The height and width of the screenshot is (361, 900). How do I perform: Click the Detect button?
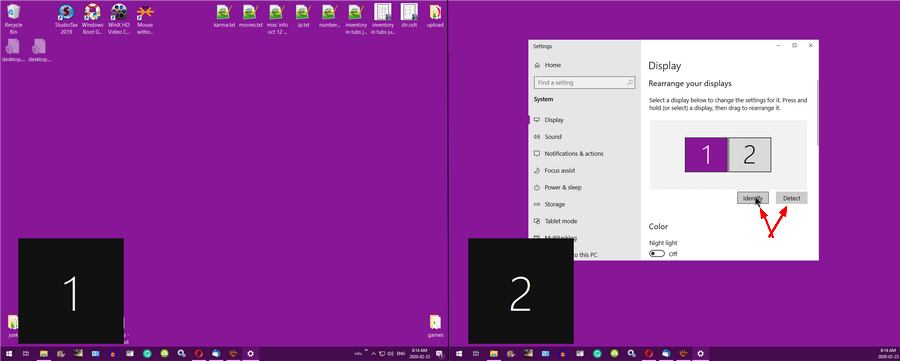(x=792, y=198)
